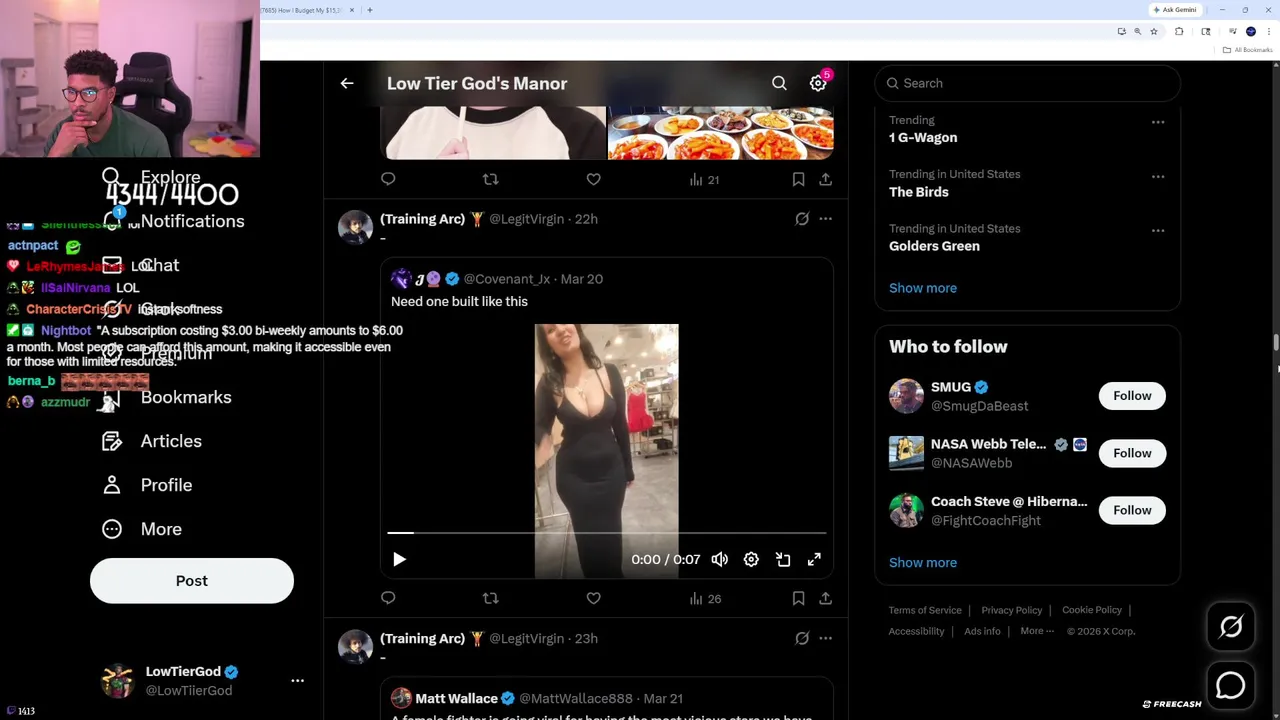Click the Search input field
Screen dimensions: 1280x720
click(x=1027, y=83)
